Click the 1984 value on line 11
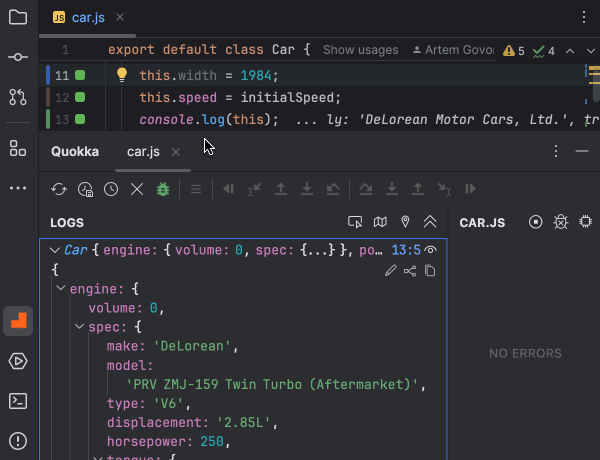Image resolution: width=600 pixels, height=460 pixels. (256, 75)
